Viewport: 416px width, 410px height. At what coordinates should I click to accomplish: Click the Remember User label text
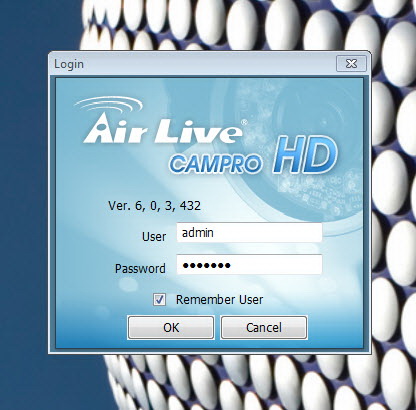point(219,300)
